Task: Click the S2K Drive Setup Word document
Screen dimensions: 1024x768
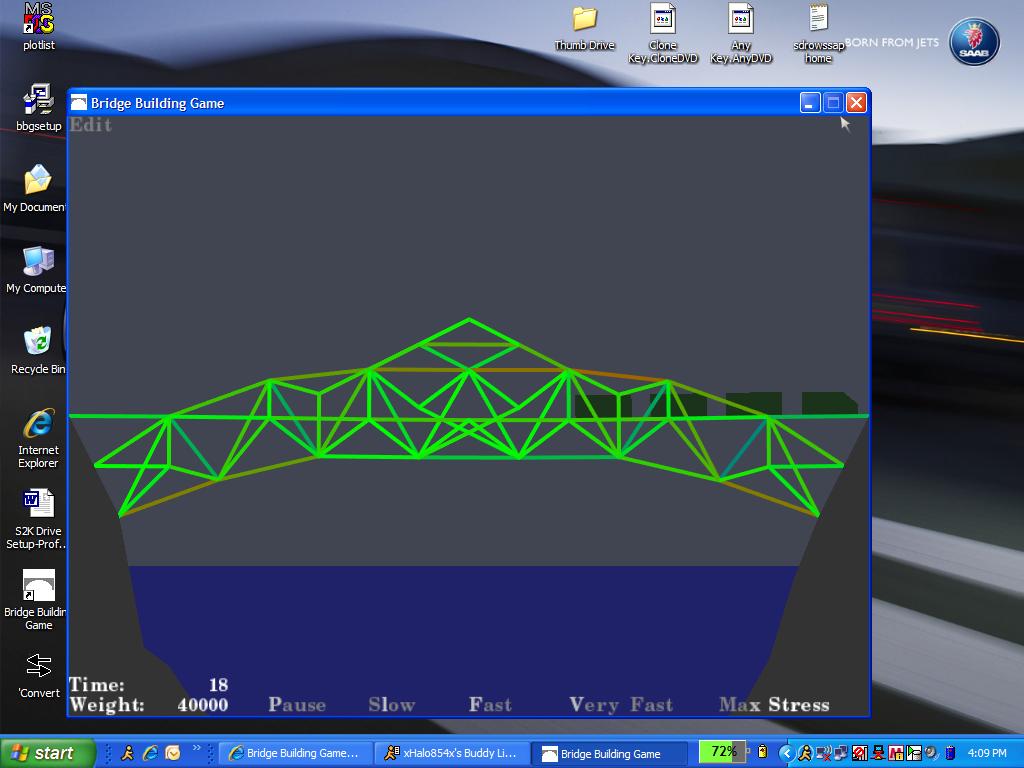Action: click(x=38, y=503)
